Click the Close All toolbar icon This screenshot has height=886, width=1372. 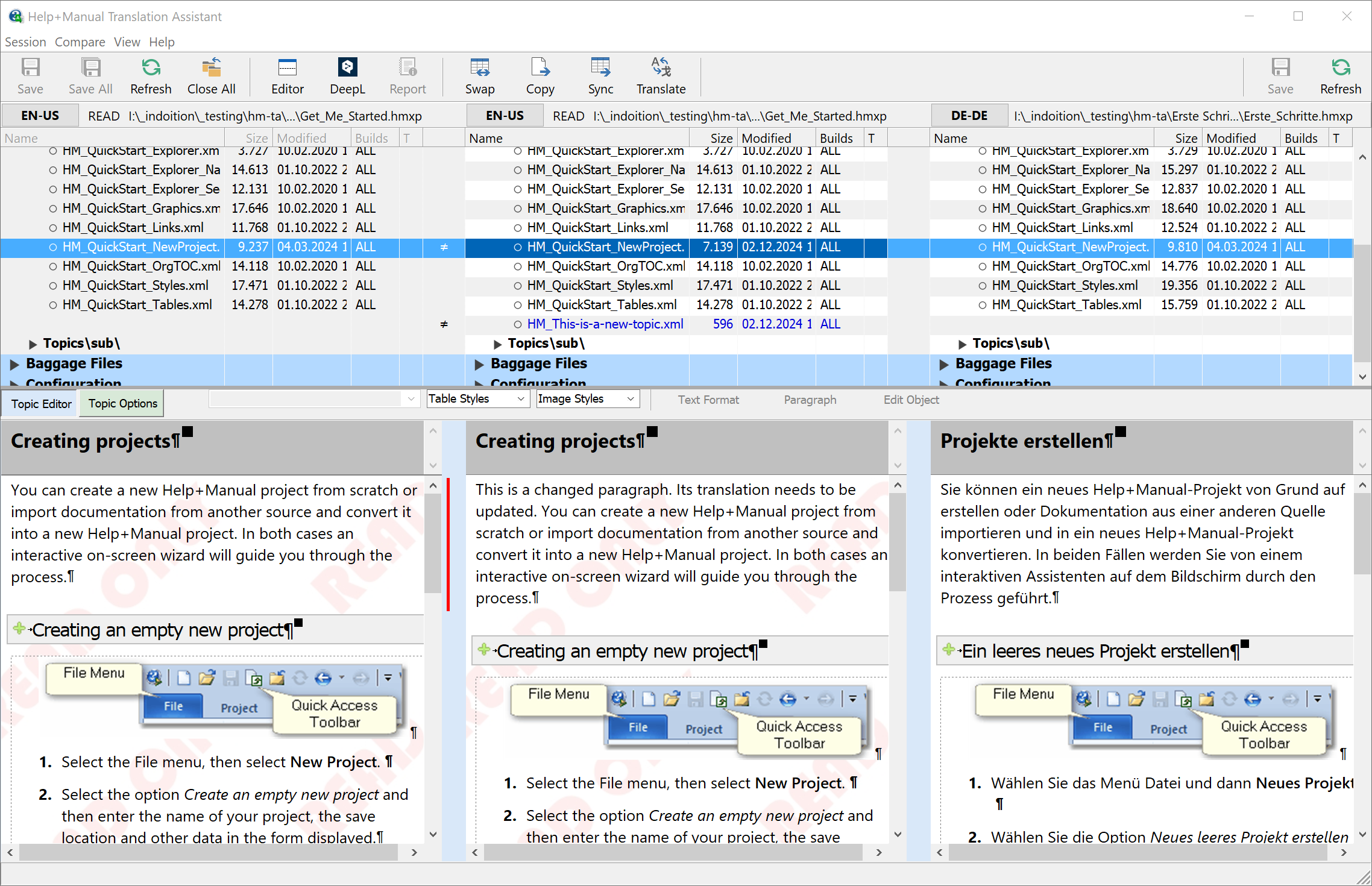211,77
